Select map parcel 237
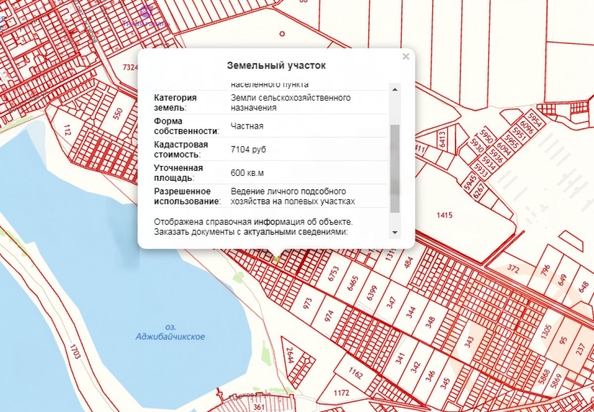The height and width of the screenshot is (412, 594). [581, 349]
